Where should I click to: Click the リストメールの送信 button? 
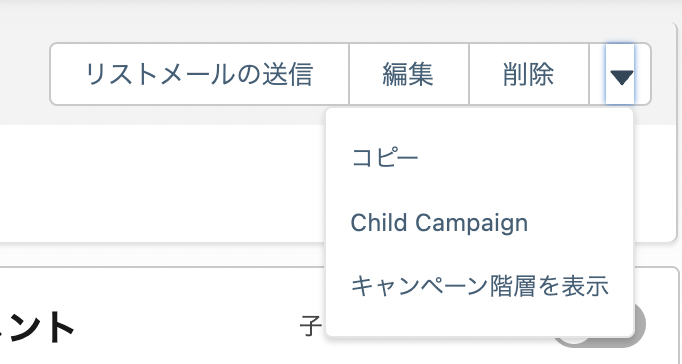pos(200,74)
